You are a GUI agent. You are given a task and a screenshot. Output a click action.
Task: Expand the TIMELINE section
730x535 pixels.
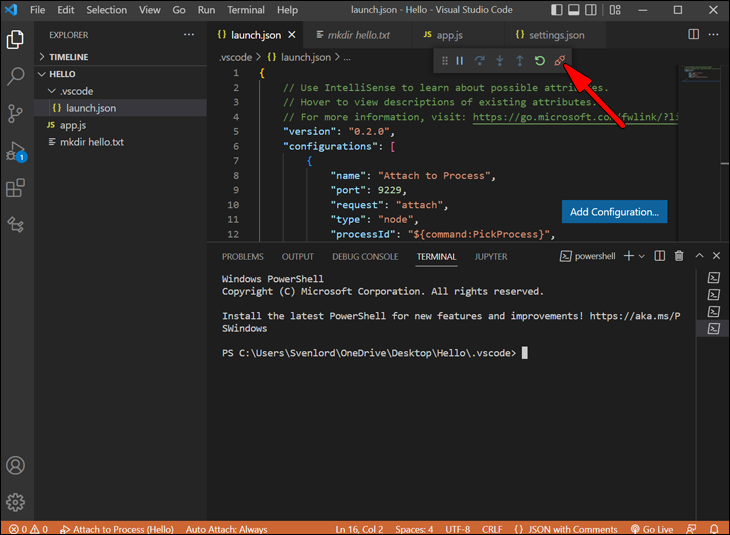pos(68,57)
